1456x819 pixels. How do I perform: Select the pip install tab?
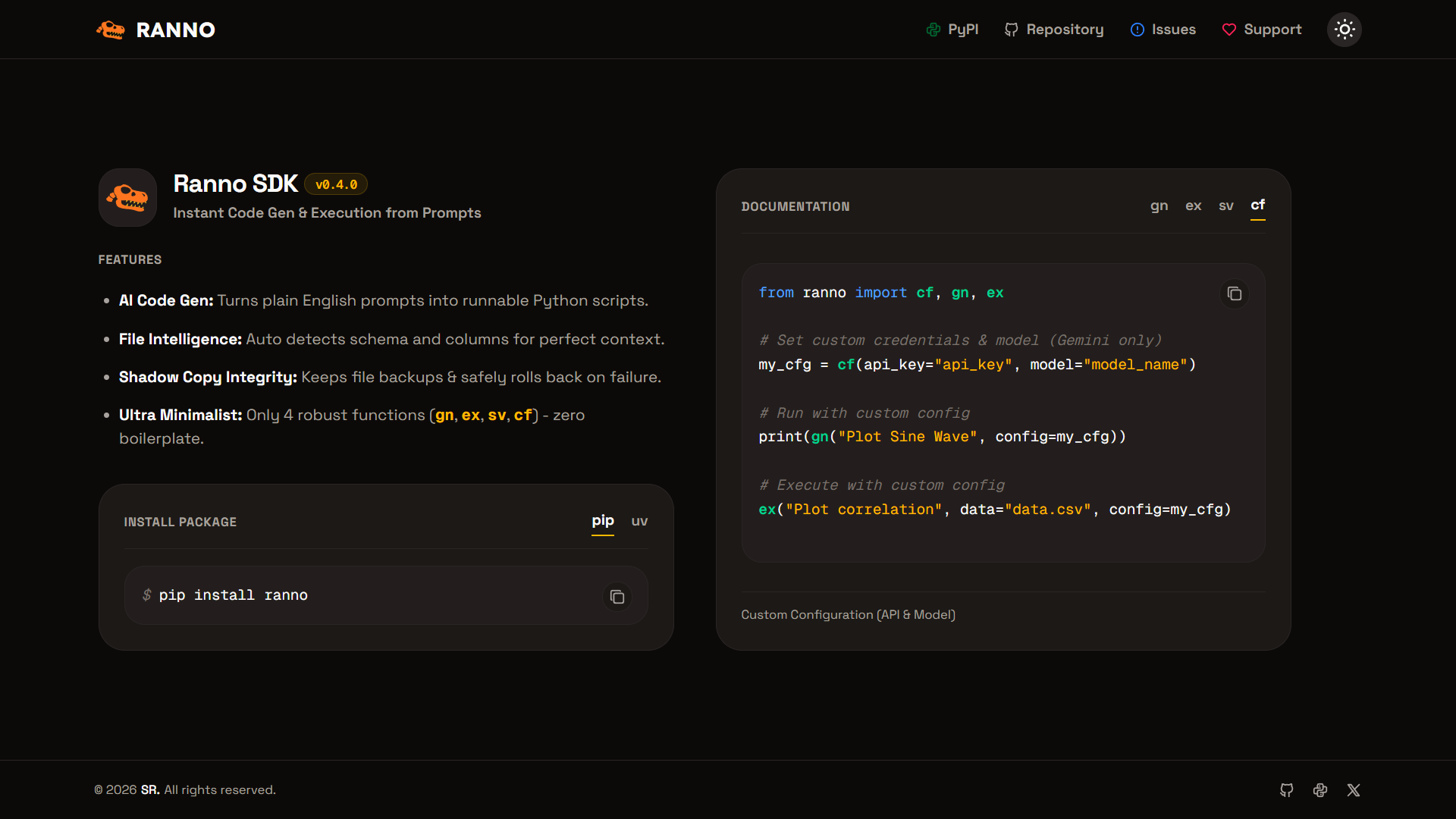click(x=603, y=521)
